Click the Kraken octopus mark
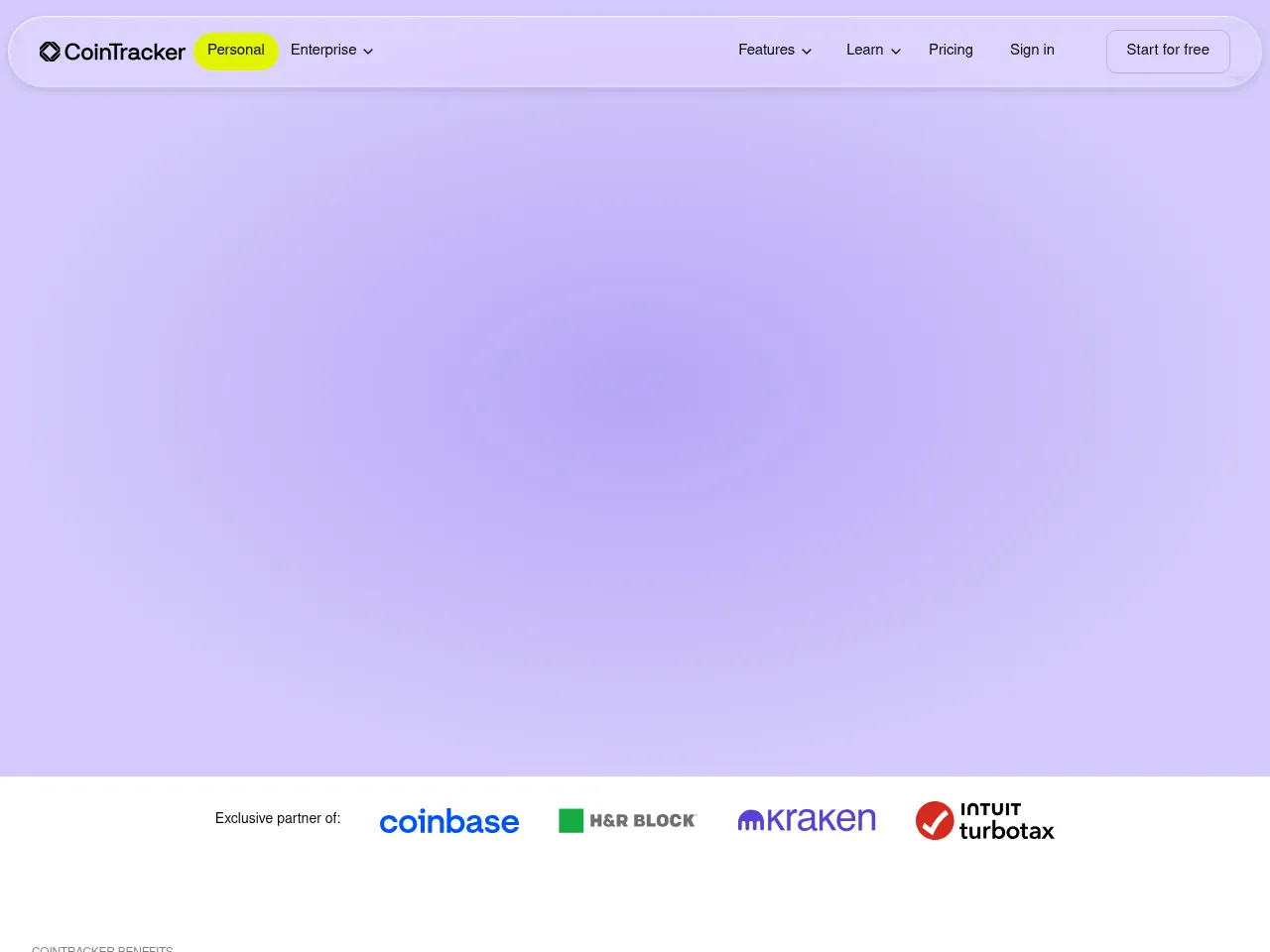Viewport: 1270px width, 952px height. [x=752, y=819]
